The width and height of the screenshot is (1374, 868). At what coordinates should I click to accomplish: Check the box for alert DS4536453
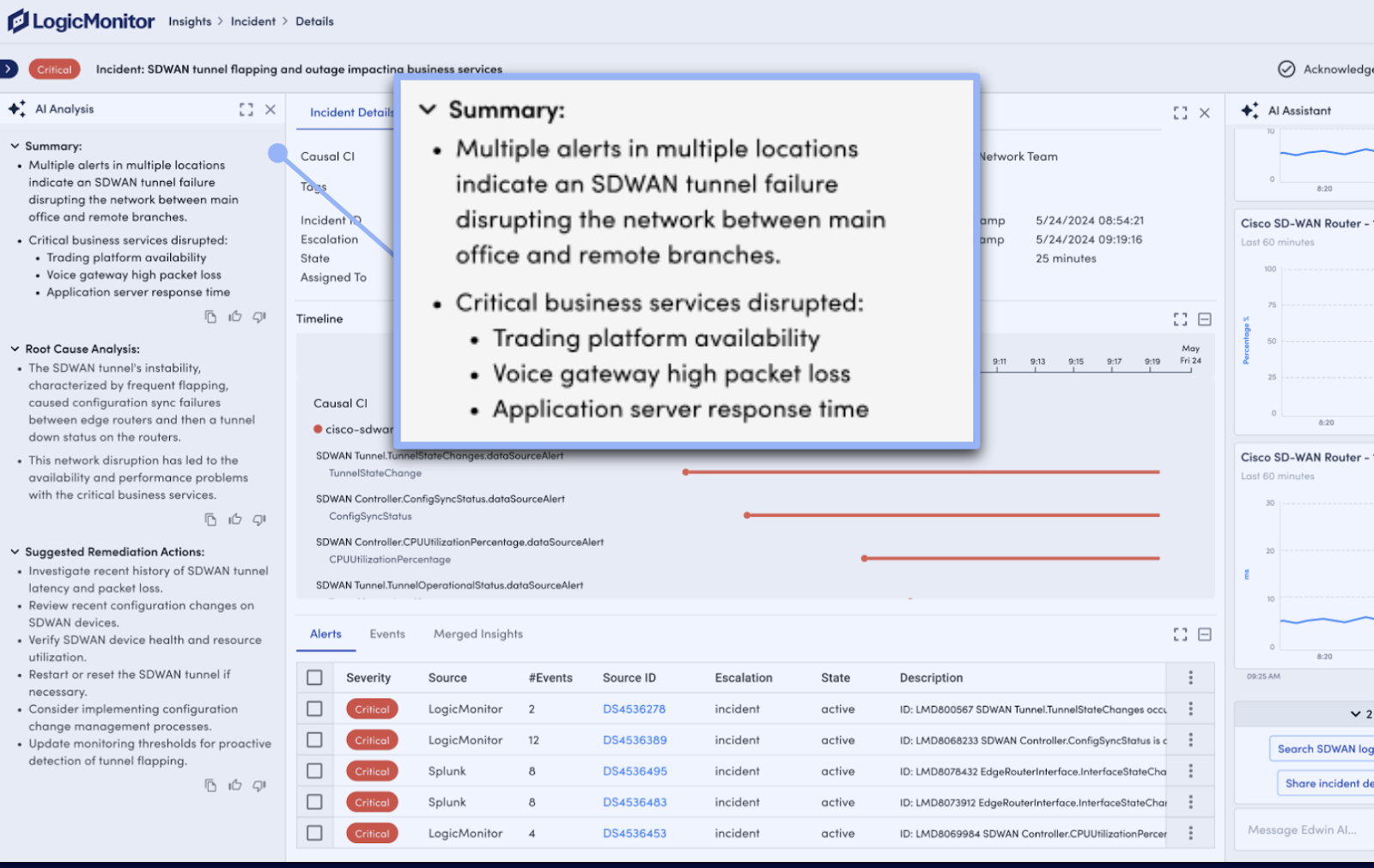pyautogui.click(x=314, y=833)
